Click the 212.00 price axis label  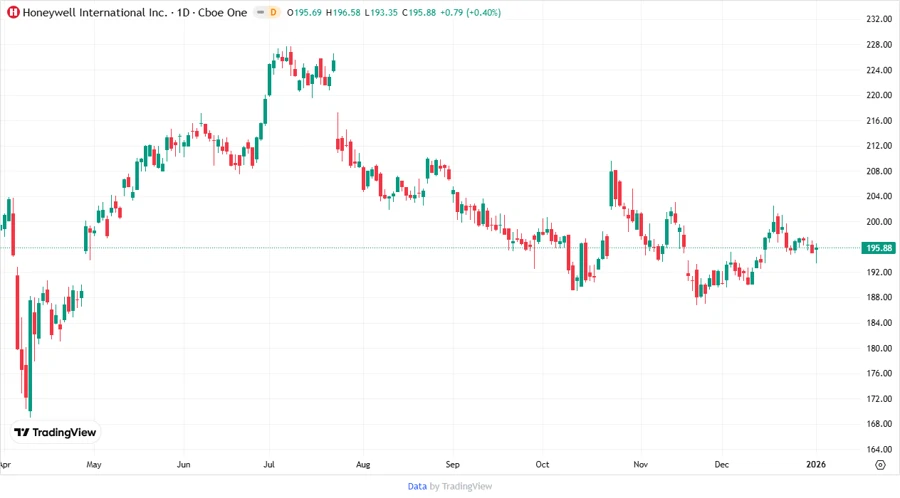point(879,146)
